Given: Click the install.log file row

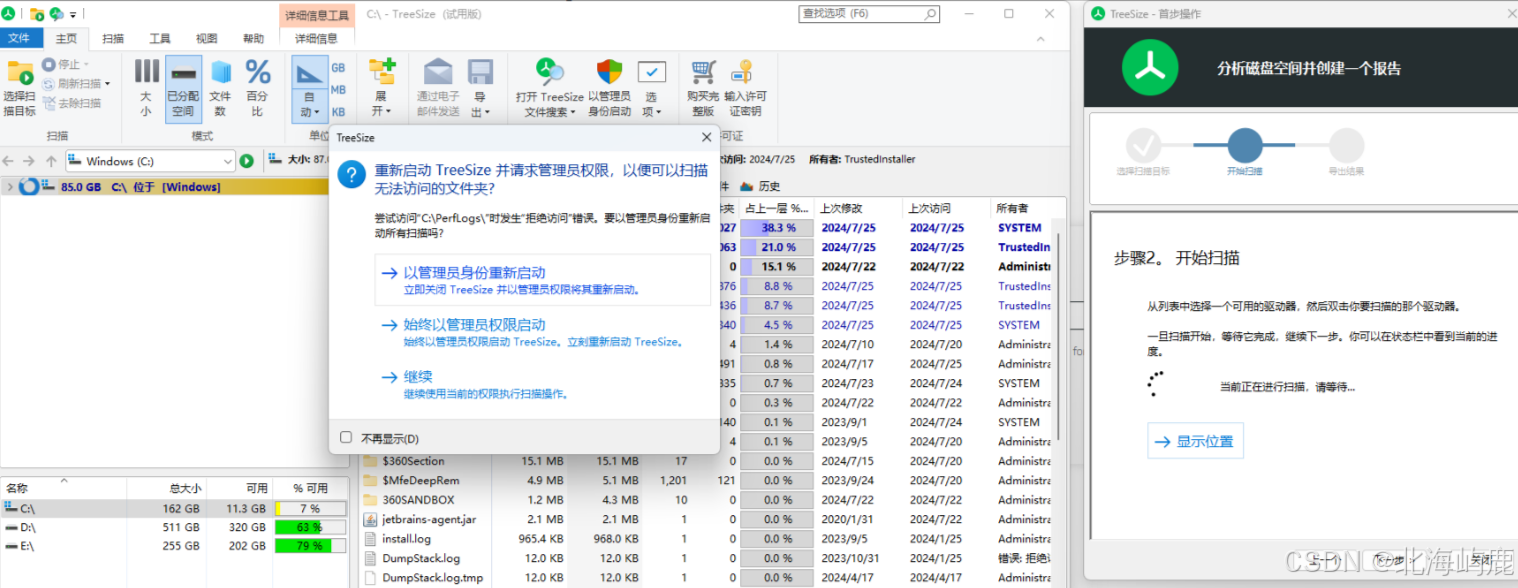Looking at the screenshot, I should tap(706, 539).
